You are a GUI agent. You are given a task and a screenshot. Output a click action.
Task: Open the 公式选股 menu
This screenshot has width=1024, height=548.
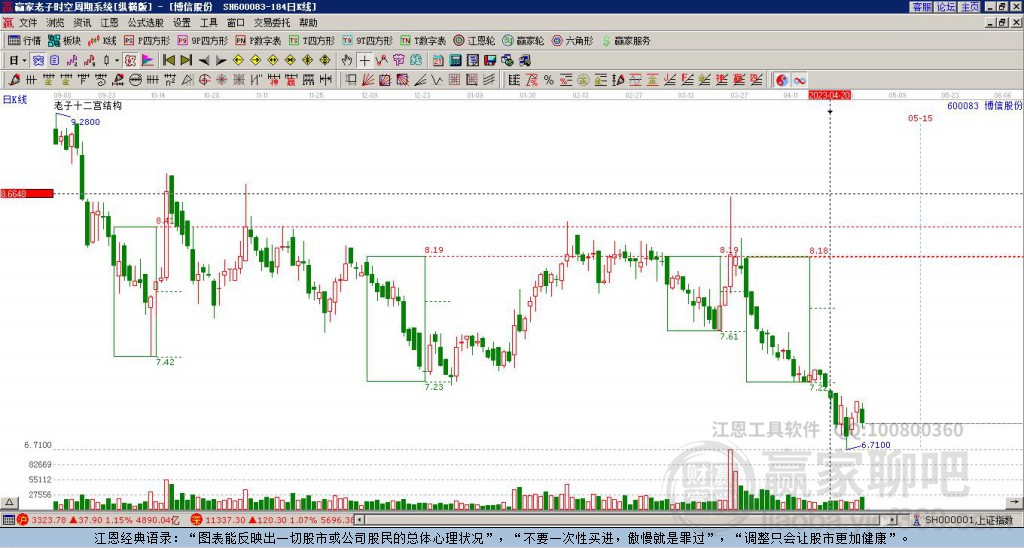(146, 23)
